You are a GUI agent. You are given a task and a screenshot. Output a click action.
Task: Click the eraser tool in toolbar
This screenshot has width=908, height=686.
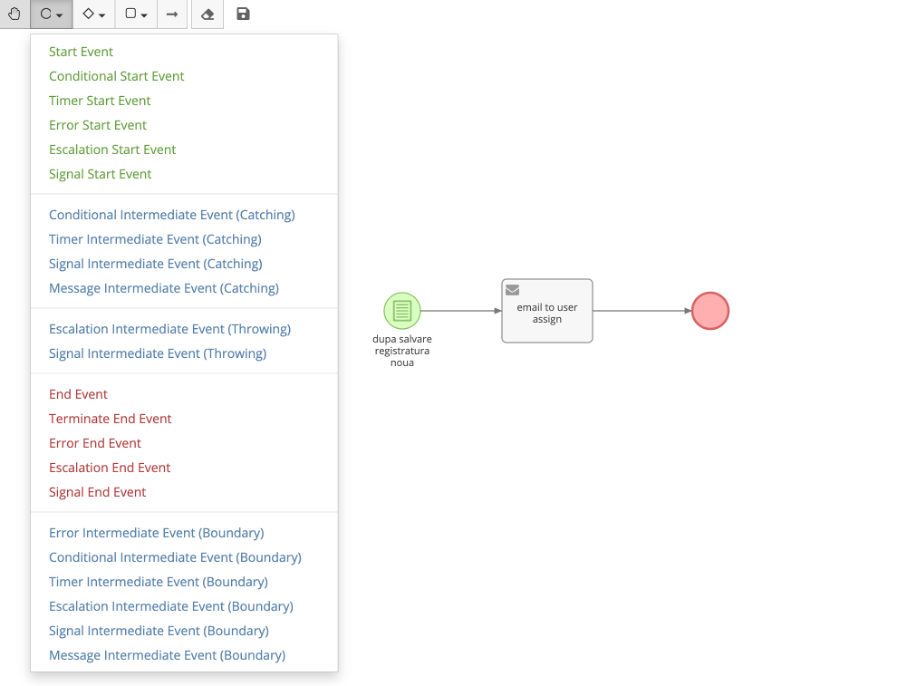[207, 14]
